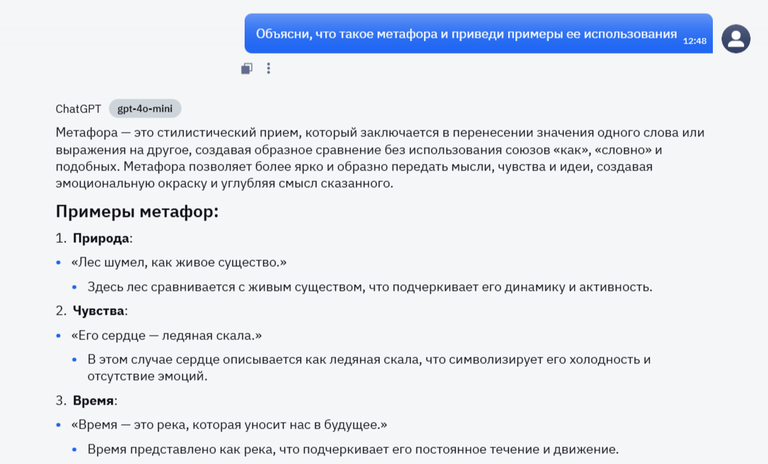
Task: Click the definition paragraph starting «Метафора — это стилистический прием»
Action: pos(380,158)
